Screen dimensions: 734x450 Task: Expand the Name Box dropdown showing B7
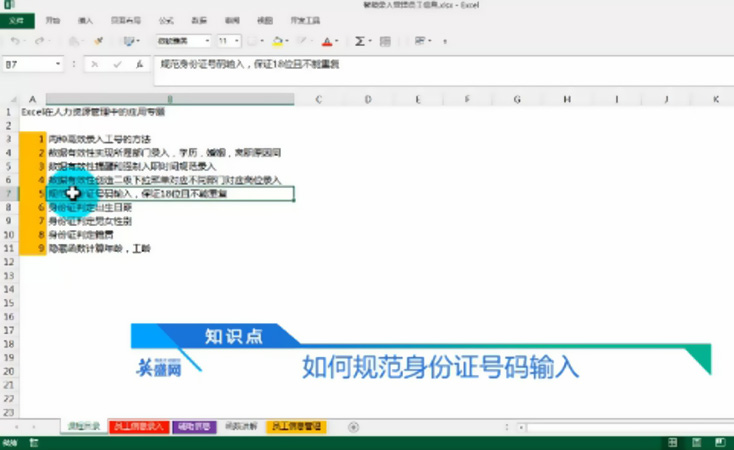coord(59,64)
